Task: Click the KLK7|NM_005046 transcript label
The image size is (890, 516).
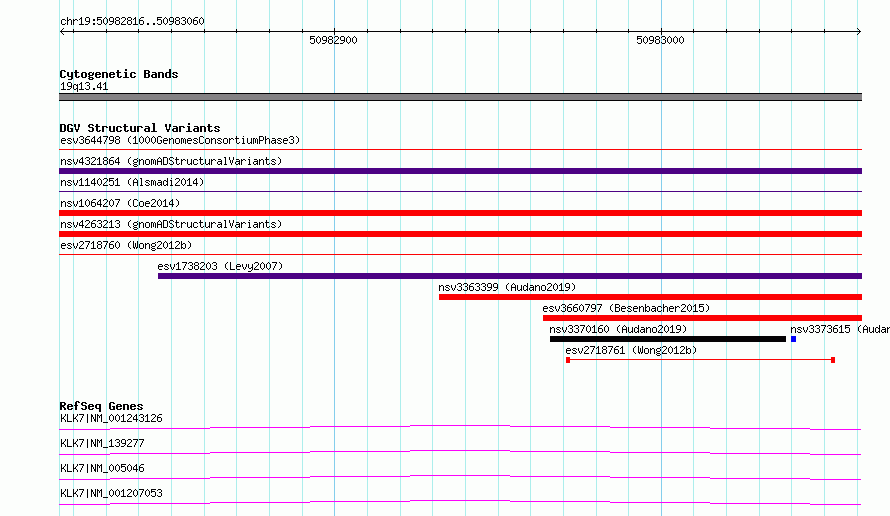Action: point(102,468)
